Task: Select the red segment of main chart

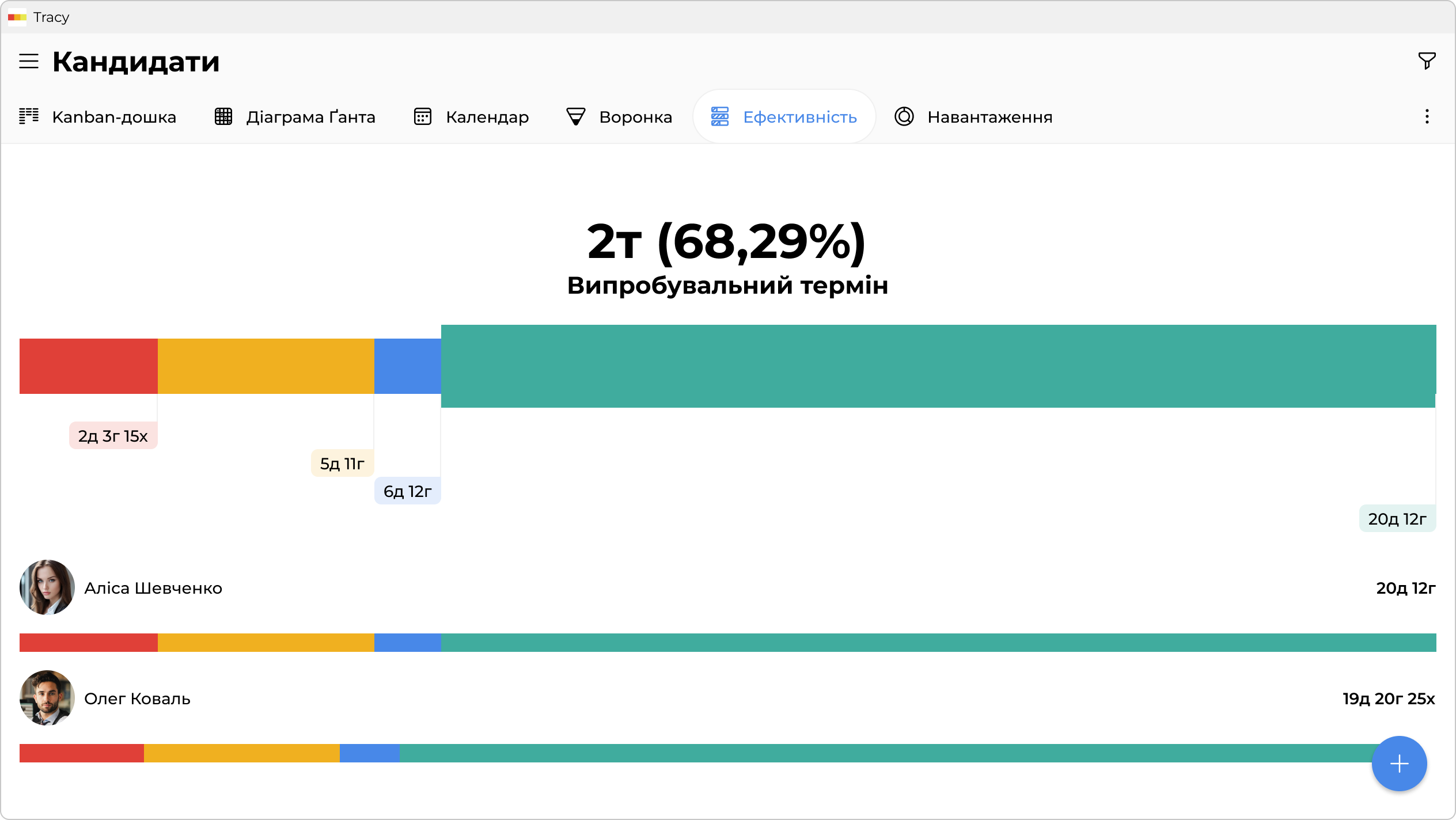Action: (88, 366)
